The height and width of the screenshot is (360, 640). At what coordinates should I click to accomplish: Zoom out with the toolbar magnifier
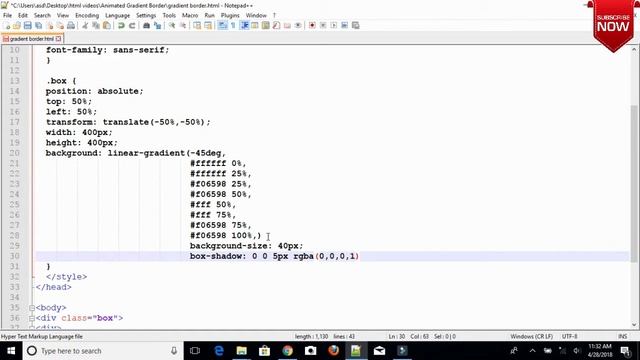click(x=183, y=25)
